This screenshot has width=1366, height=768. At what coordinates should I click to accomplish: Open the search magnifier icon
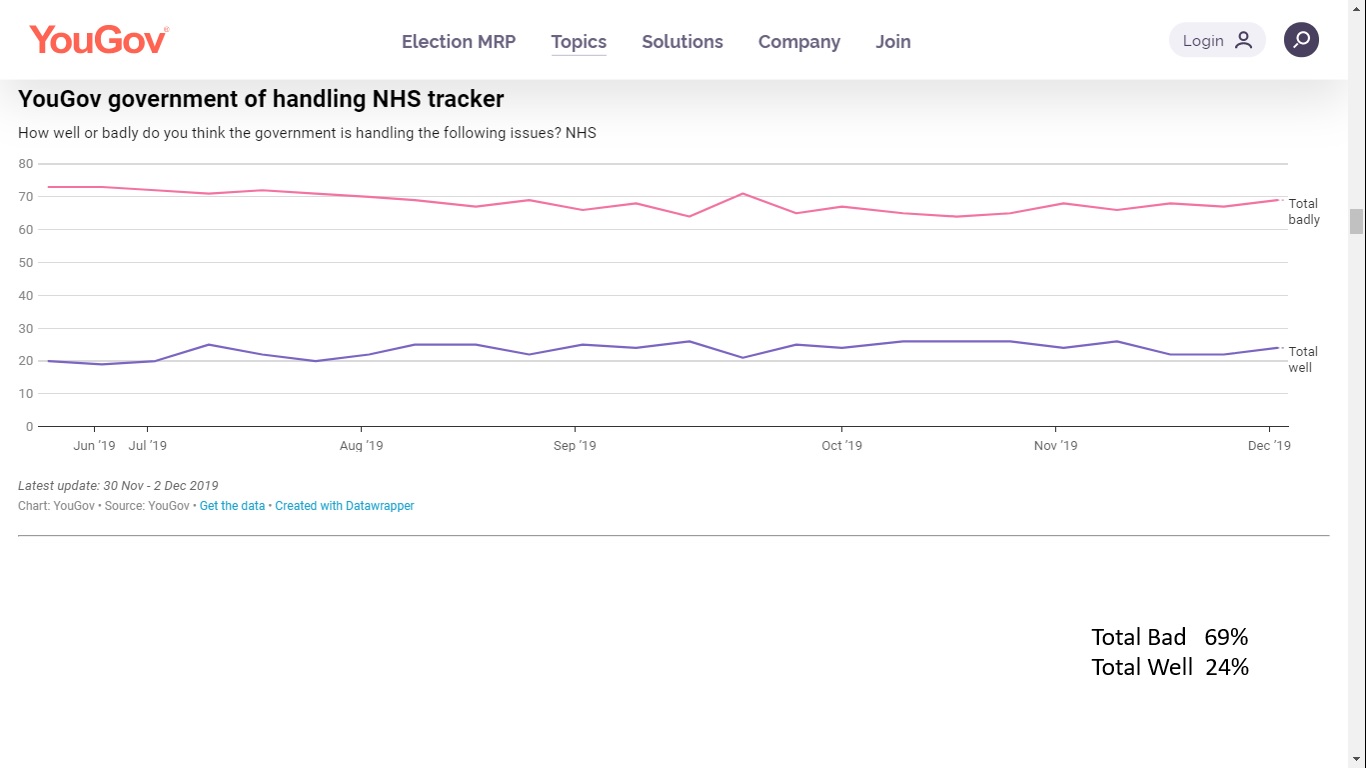click(1301, 40)
